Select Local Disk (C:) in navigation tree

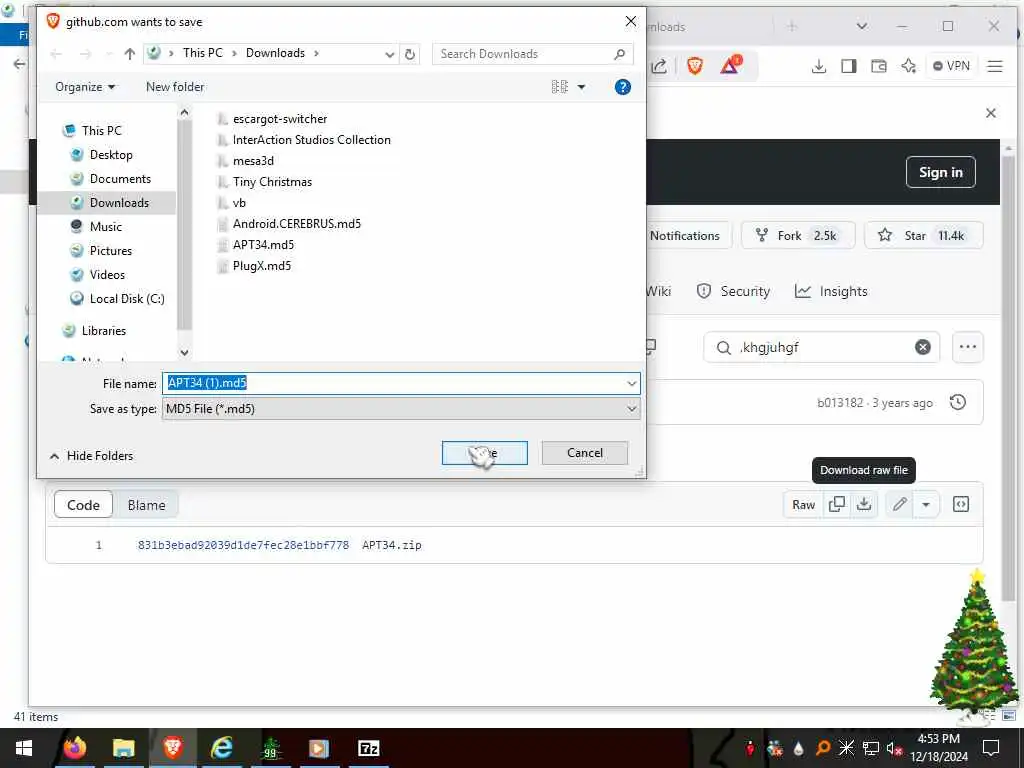click(127, 298)
